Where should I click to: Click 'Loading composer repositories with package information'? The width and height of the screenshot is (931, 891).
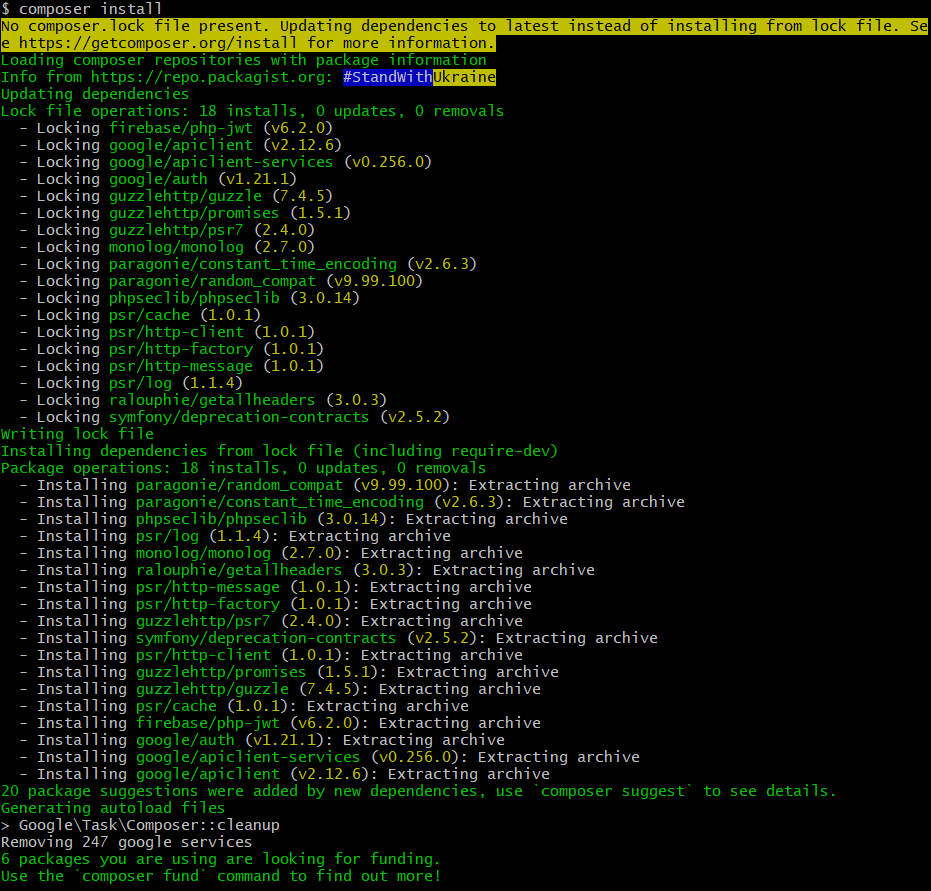coord(243,61)
